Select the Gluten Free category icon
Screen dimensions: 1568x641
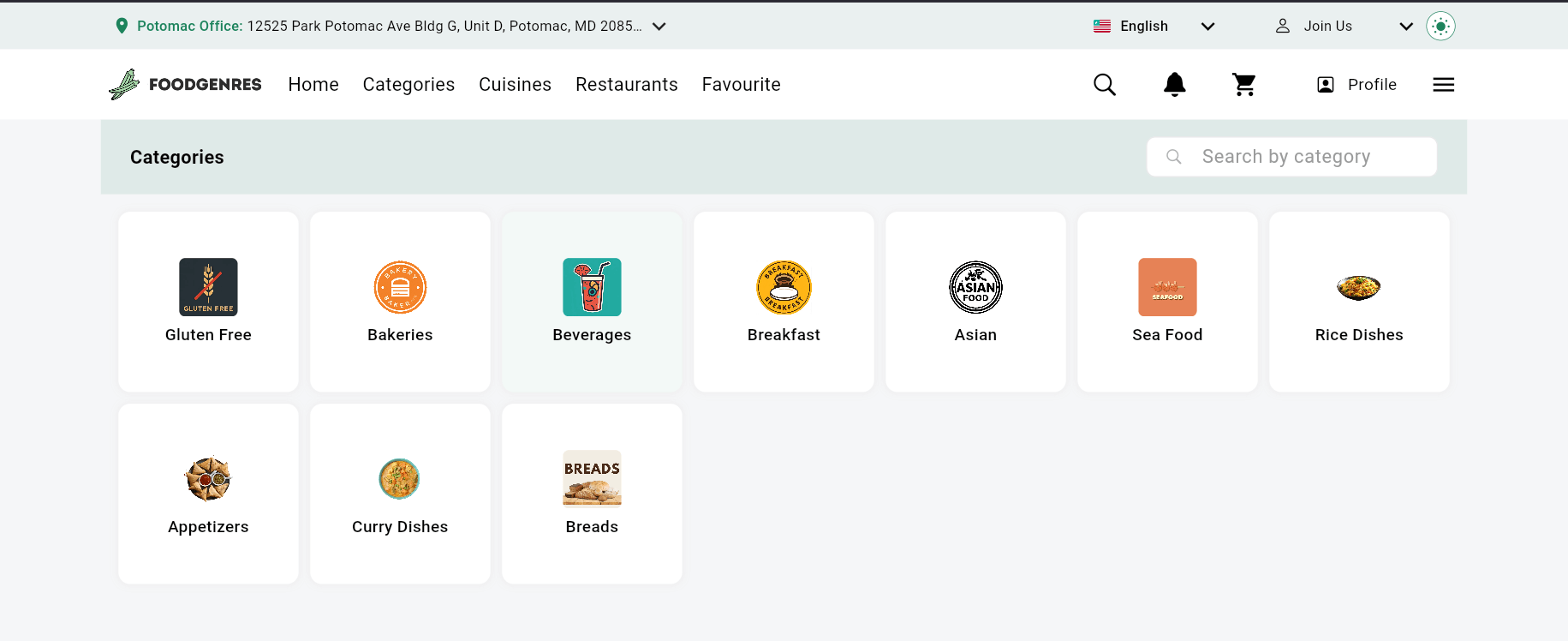208,287
